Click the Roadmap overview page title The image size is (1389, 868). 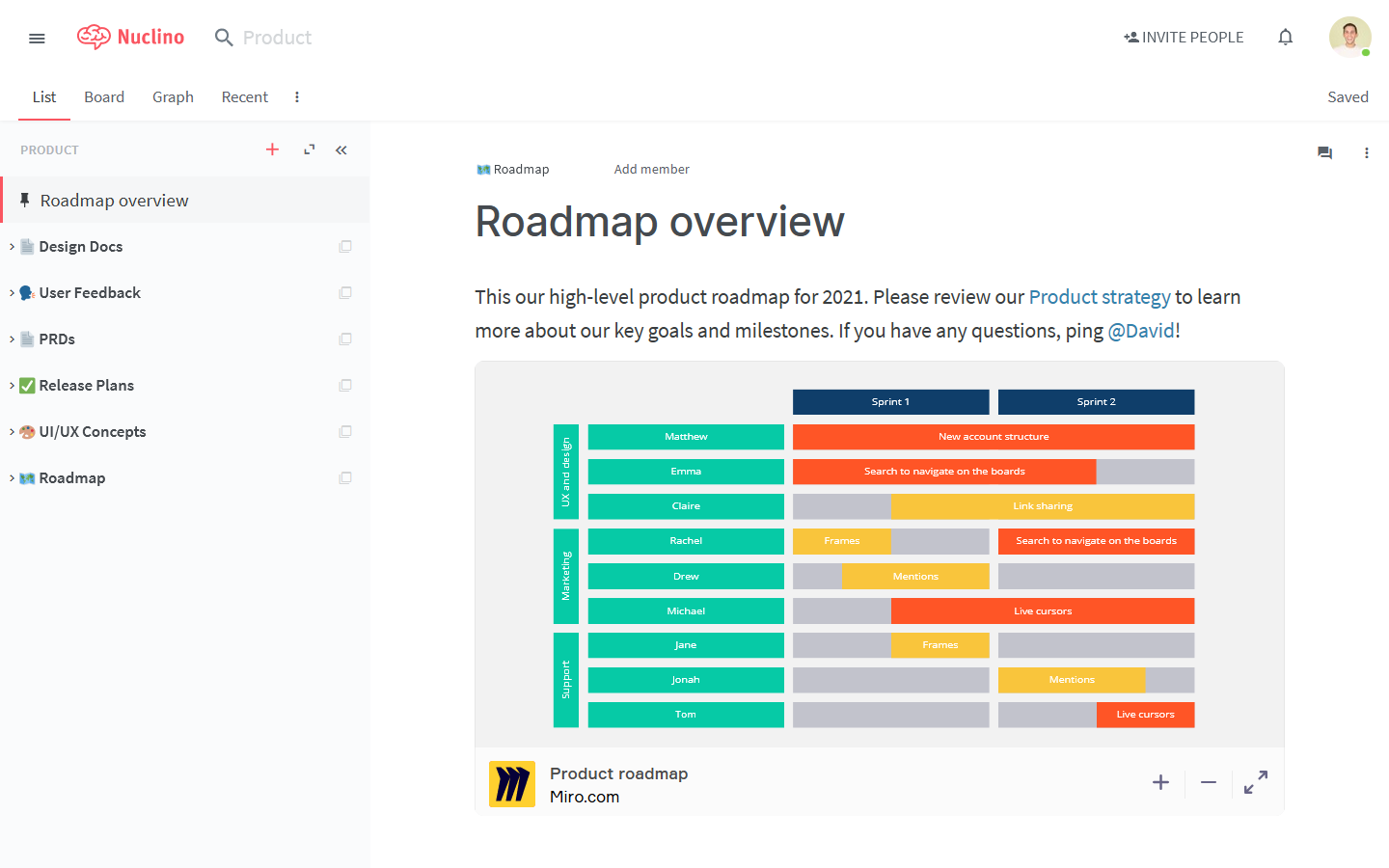pos(660,222)
